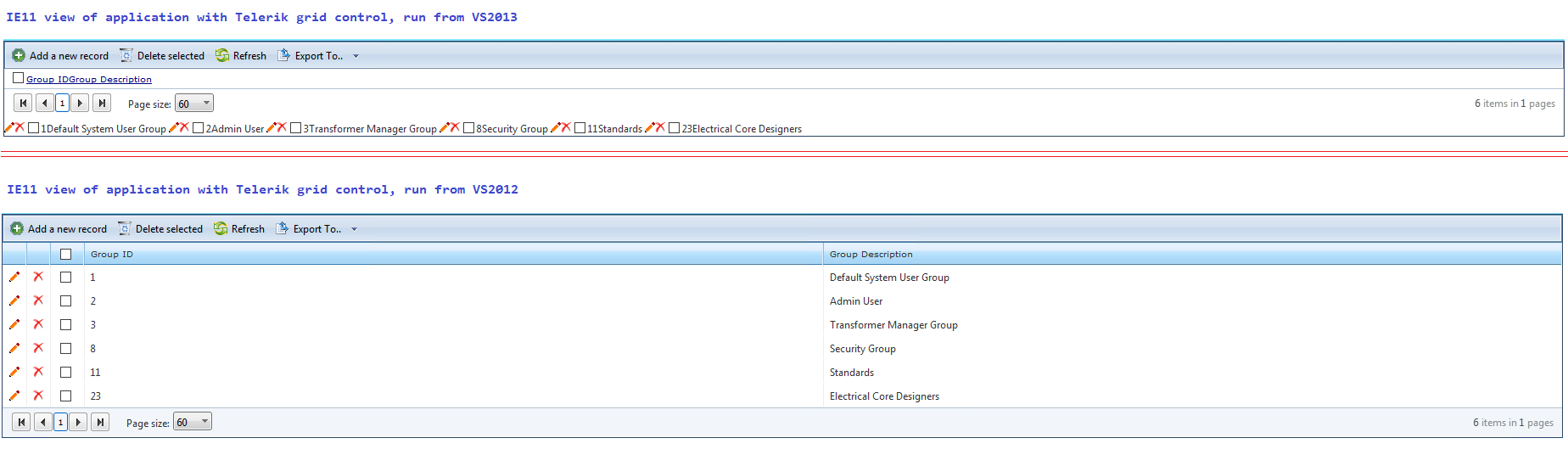Click Delete selected in the VS2012 grid
Image resolution: width=1568 pixels, height=449 pixels.
160,229
